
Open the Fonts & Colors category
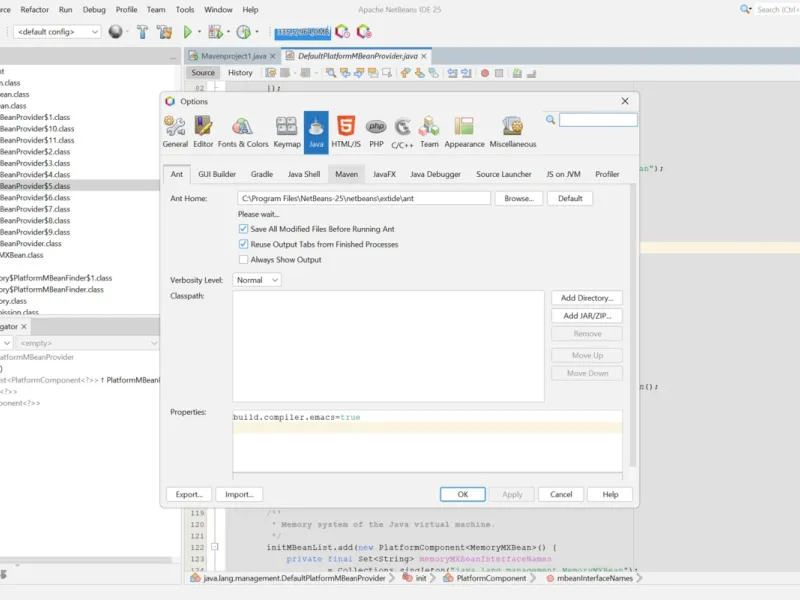(x=243, y=132)
